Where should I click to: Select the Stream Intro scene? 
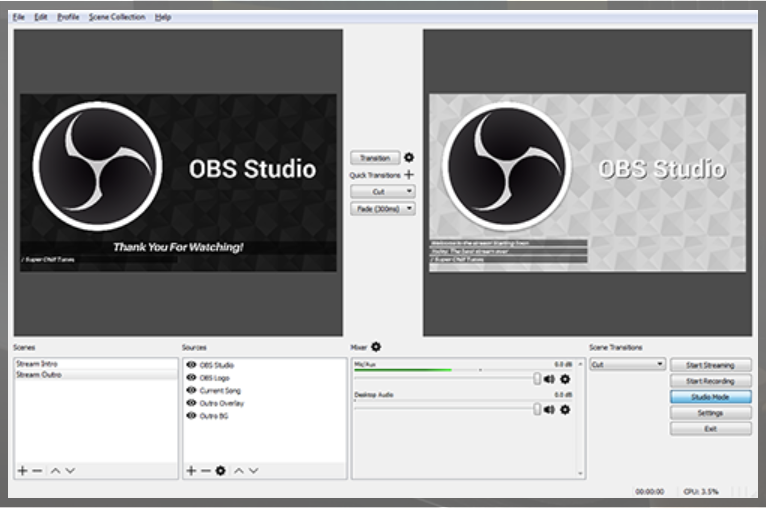(x=96, y=363)
